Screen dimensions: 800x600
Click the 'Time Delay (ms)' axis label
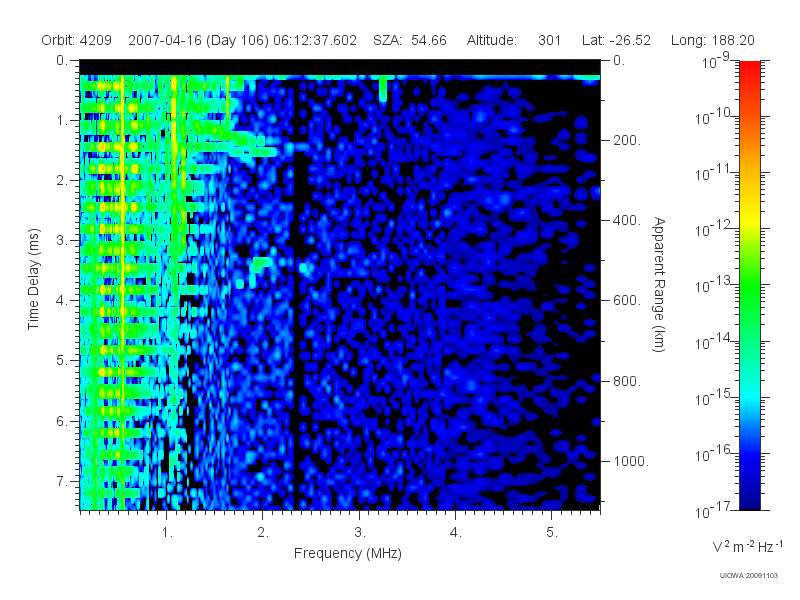pos(33,279)
